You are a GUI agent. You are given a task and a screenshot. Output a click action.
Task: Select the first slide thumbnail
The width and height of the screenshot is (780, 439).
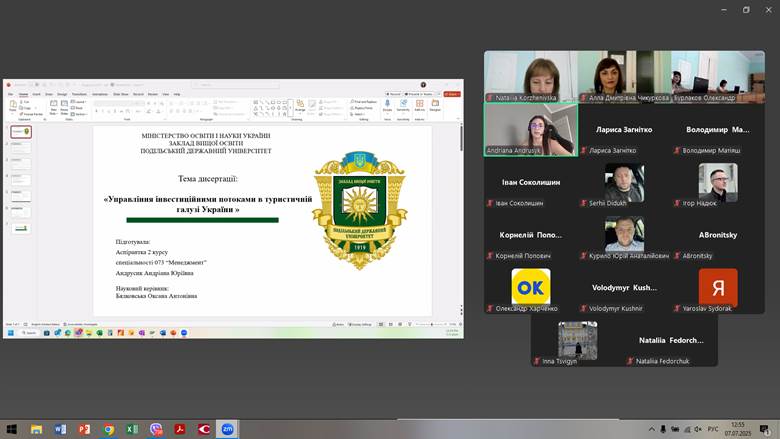pyautogui.click(x=20, y=131)
